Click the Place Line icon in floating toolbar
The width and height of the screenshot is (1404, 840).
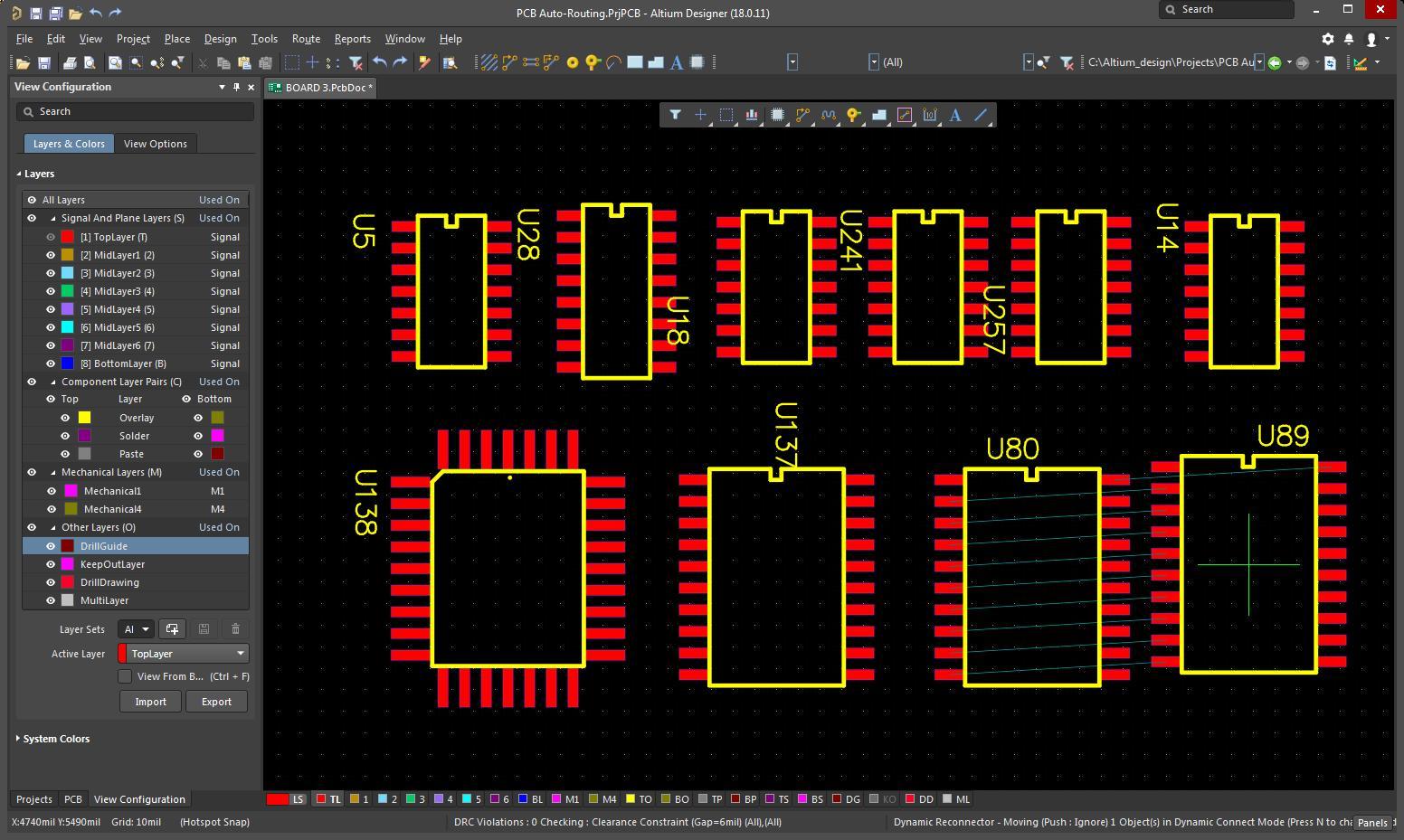(981, 115)
